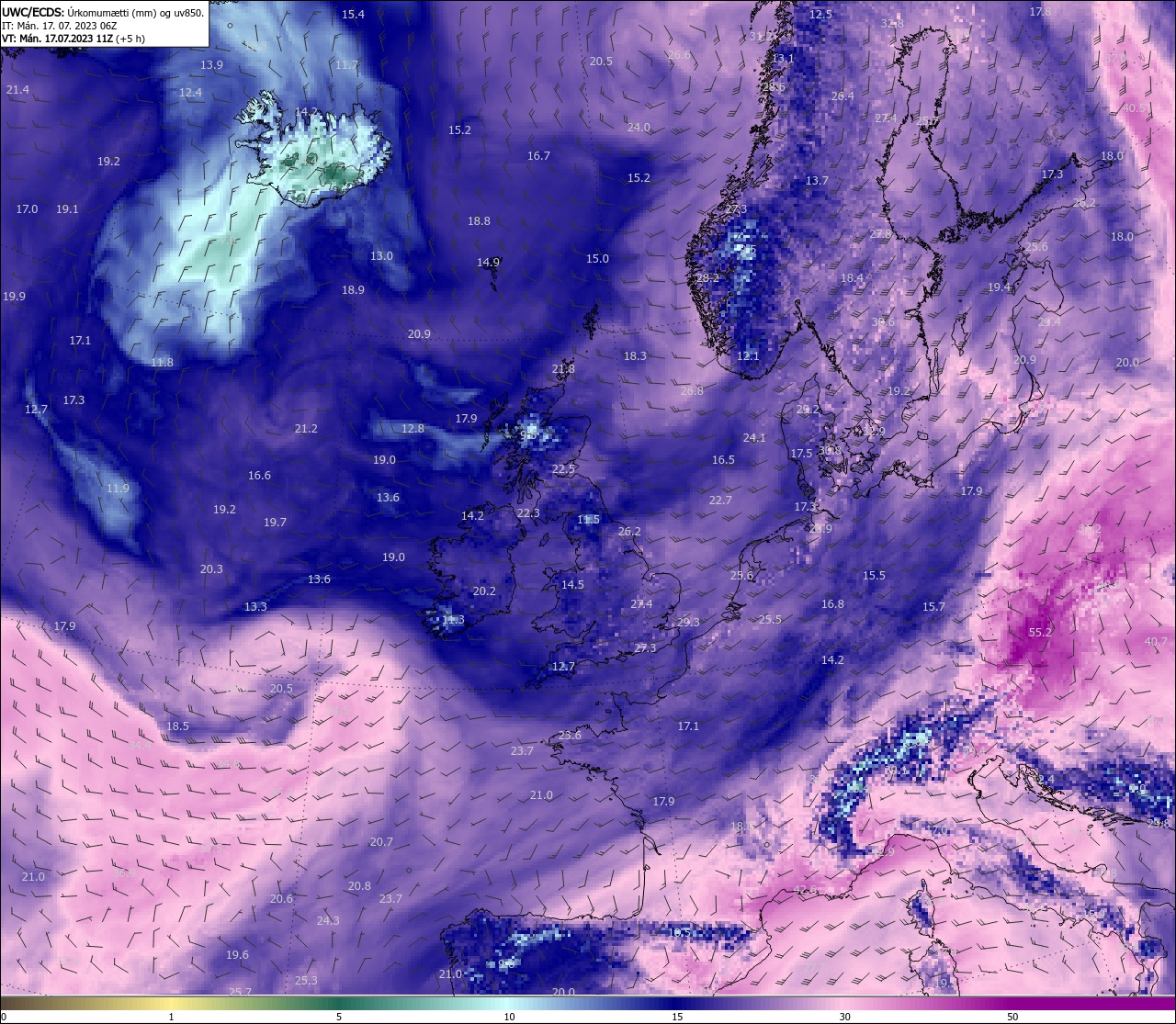The height and width of the screenshot is (1024, 1176).
Task: Click the 18.3 value in the North Sea
Action: (x=635, y=356)
